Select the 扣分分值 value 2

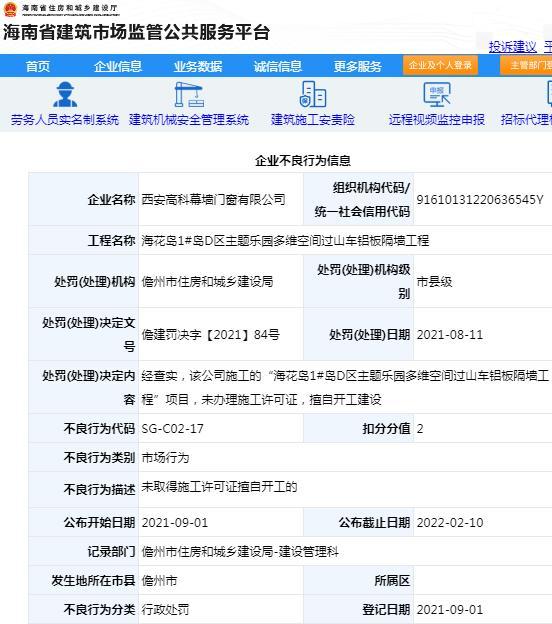(x=420, y=429)
